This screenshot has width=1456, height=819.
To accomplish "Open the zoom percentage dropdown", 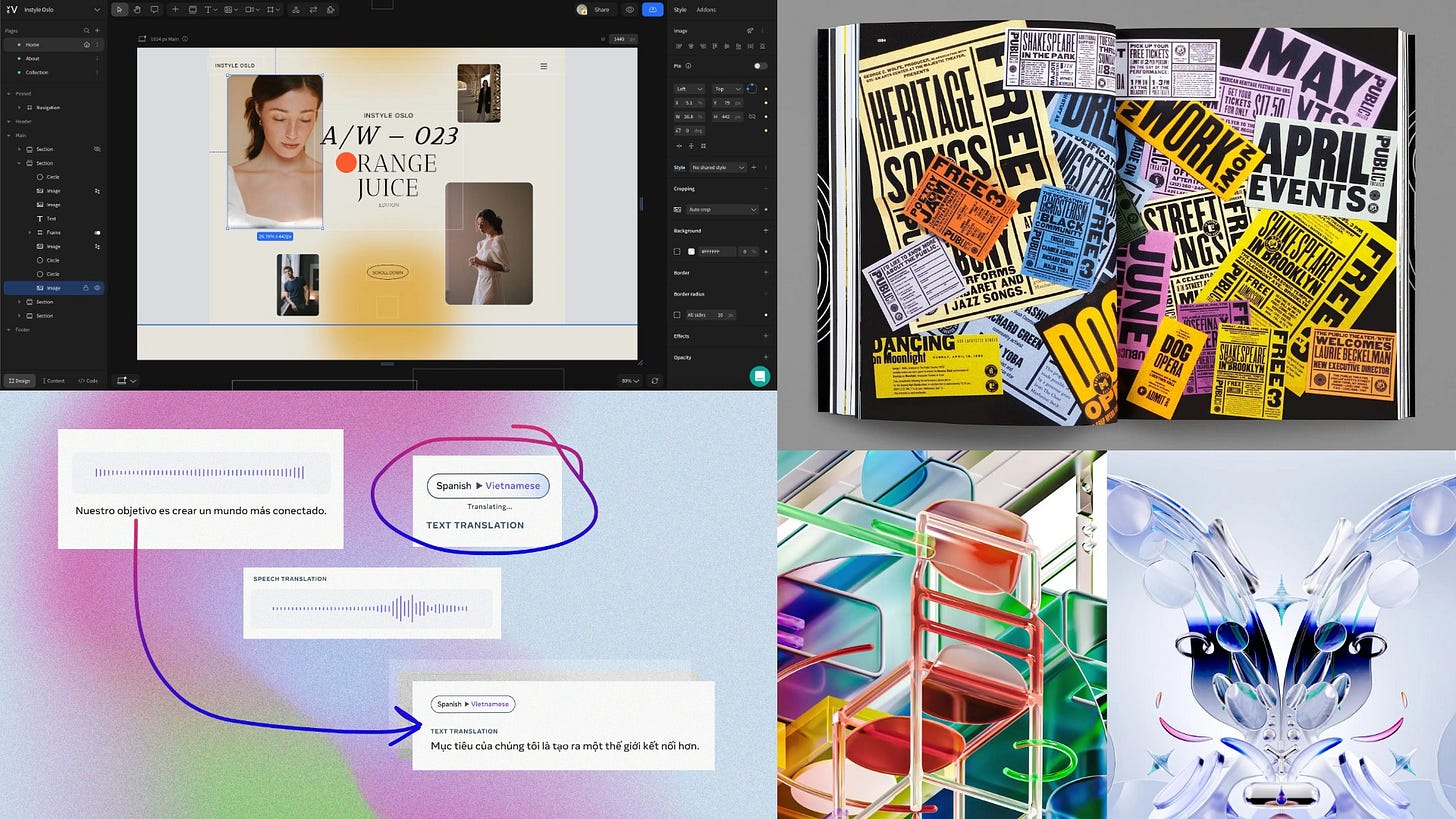I will pos(630,380).
